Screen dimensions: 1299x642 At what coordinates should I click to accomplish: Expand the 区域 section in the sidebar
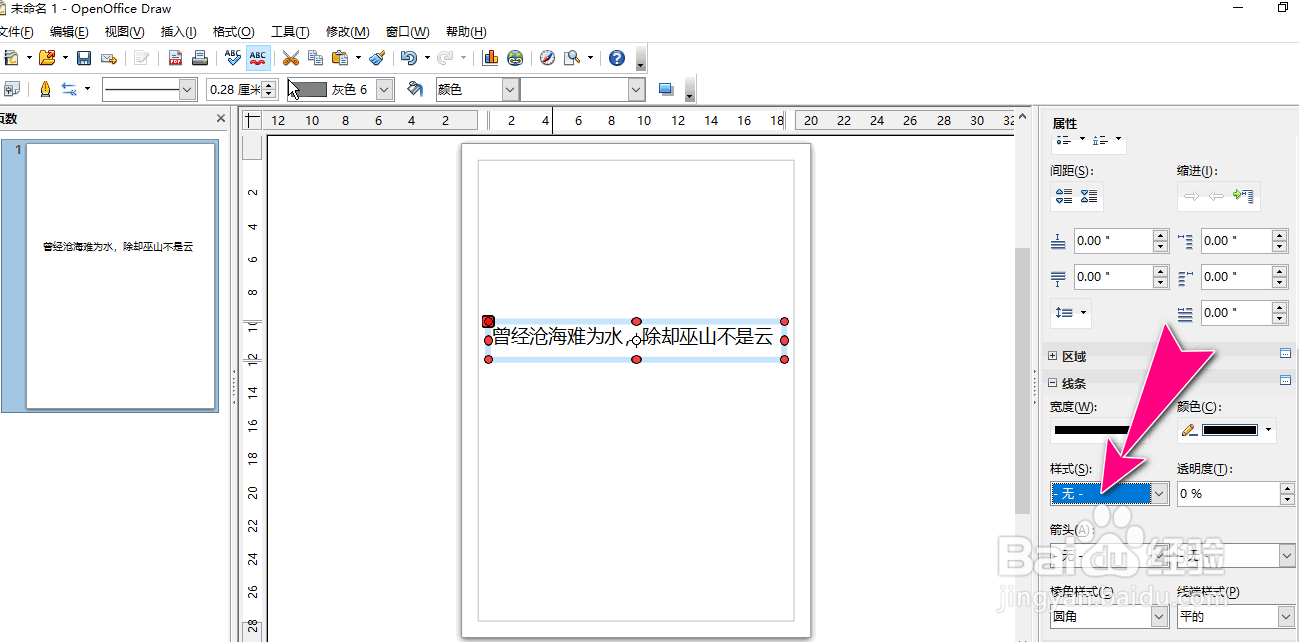point(1050,355)
